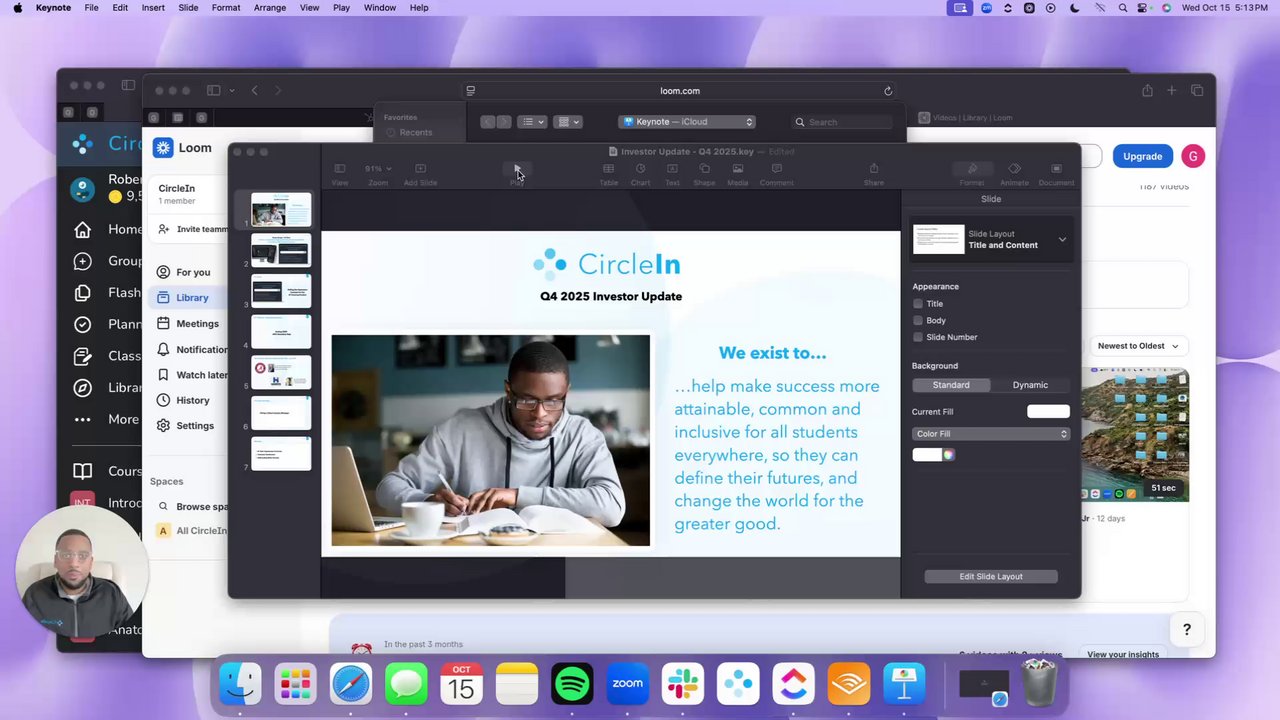Click the Safari new tab plus icon
This screenshot has width=1280, height=720.
1172,91
